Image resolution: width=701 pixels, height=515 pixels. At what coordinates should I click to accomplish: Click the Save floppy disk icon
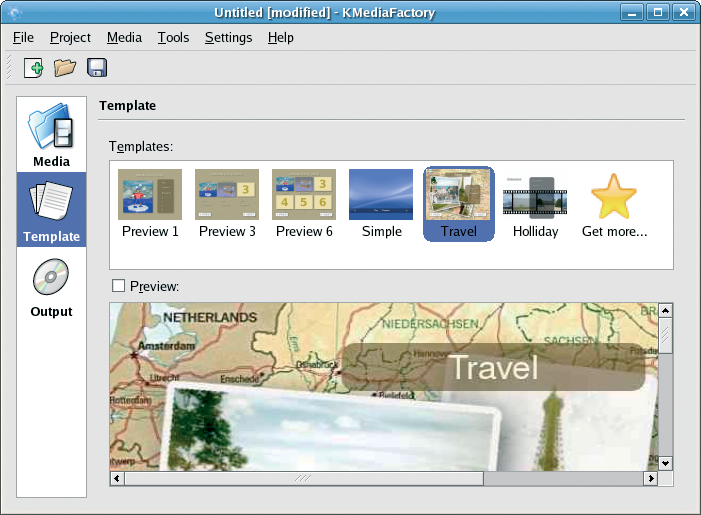point(97,68)
